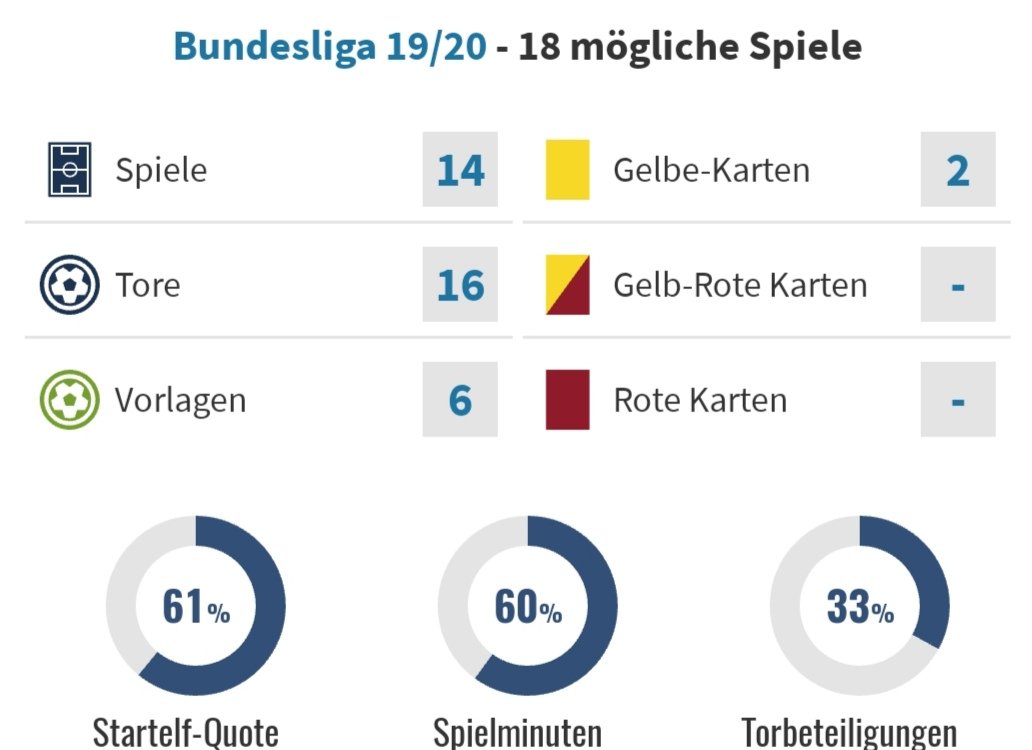
Task: Click the Gelbe-Karten value 2
Action: (x=958, y=170)
